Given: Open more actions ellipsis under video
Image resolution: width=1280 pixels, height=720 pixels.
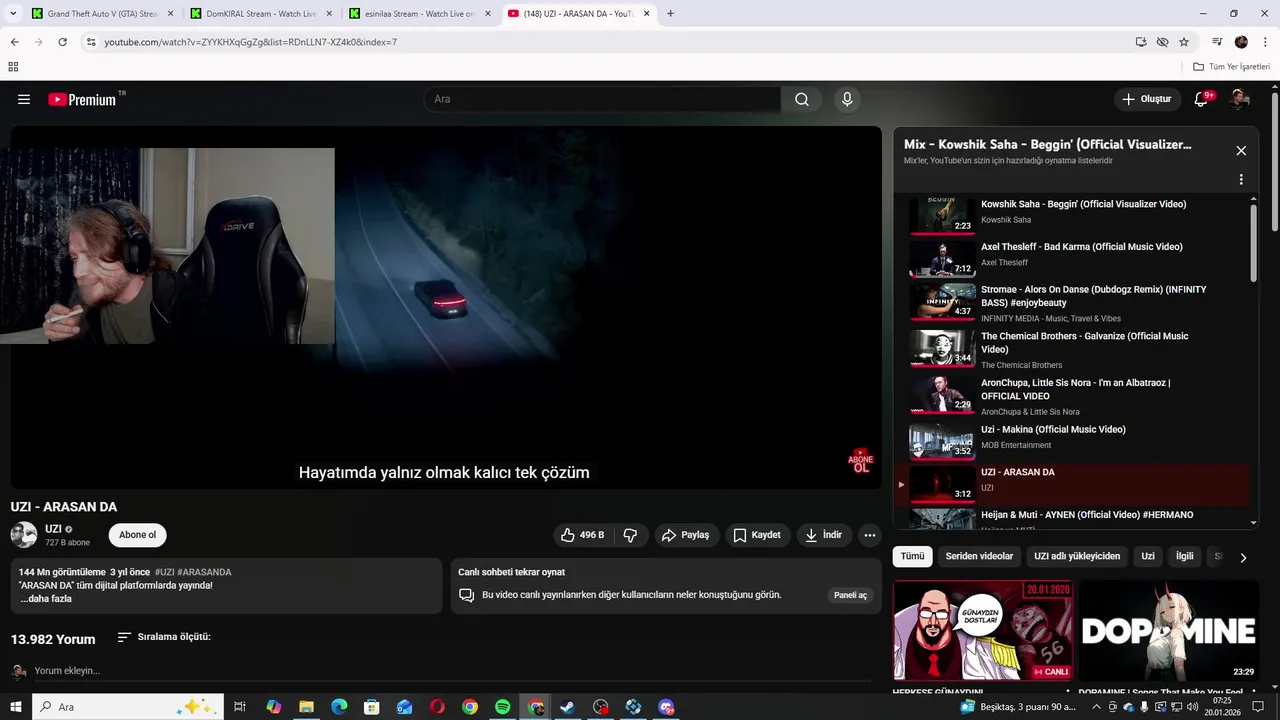Looking at the screenshot, I should (870, 535).
